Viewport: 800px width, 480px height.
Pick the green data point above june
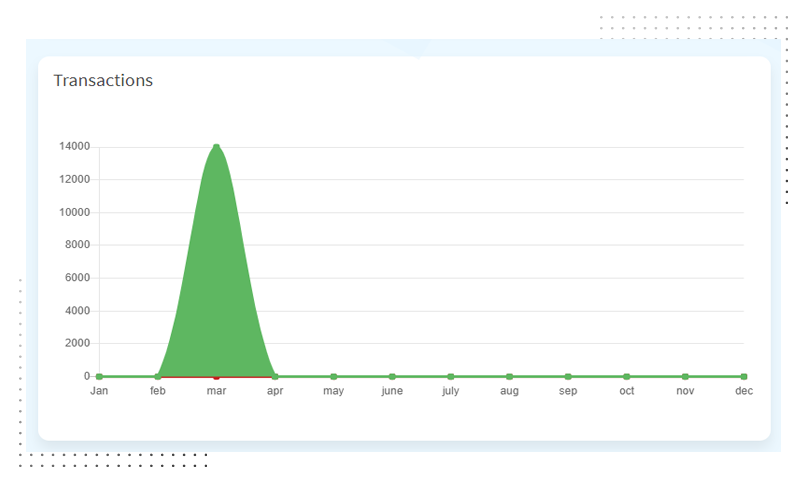pos(392,376)
